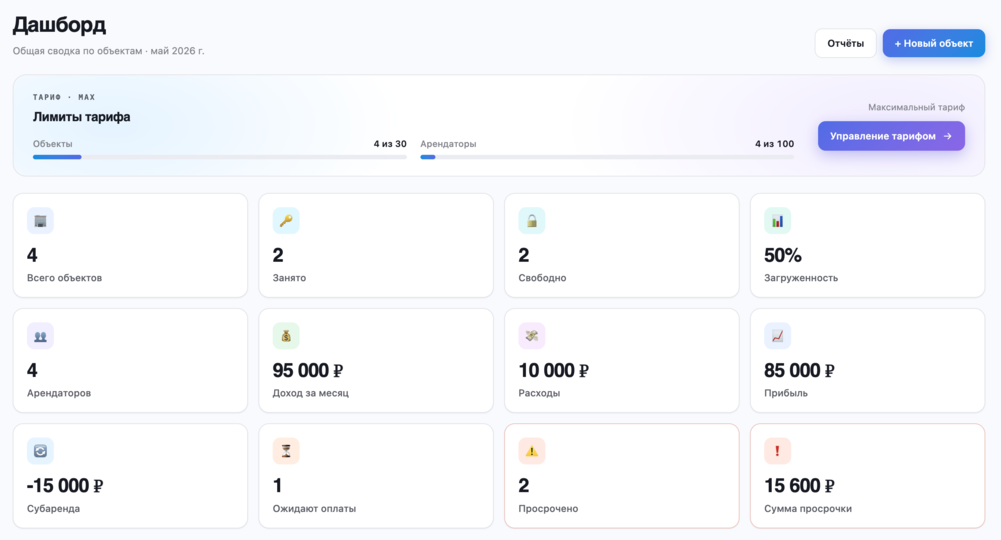This screenshot has height=540, width=1001.
Task: Click the 50% occupancy value
Action: [x=783, y=255]
